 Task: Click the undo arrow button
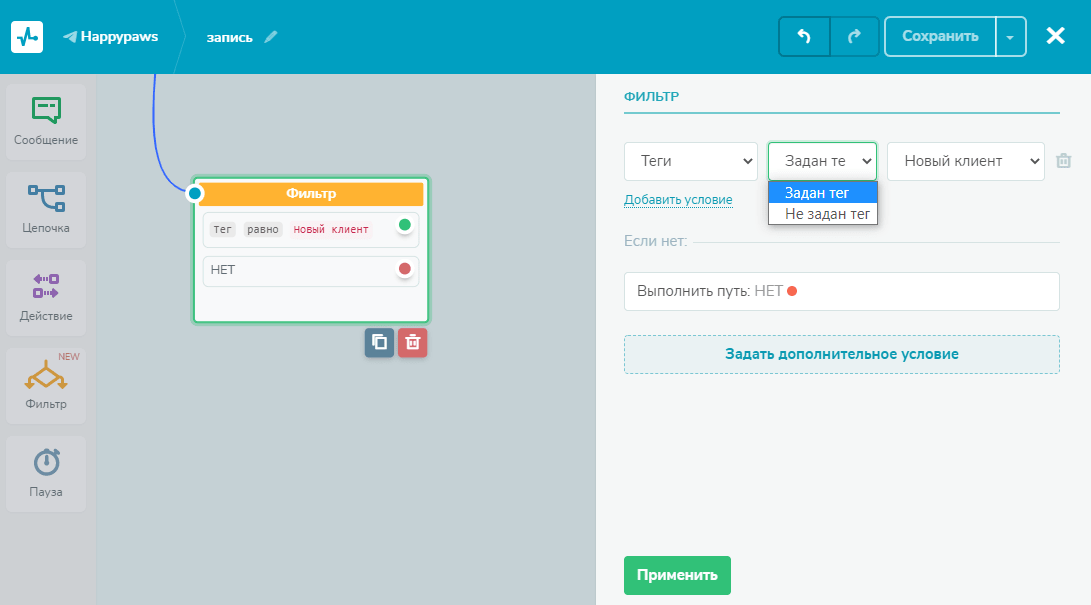point(804,36)
